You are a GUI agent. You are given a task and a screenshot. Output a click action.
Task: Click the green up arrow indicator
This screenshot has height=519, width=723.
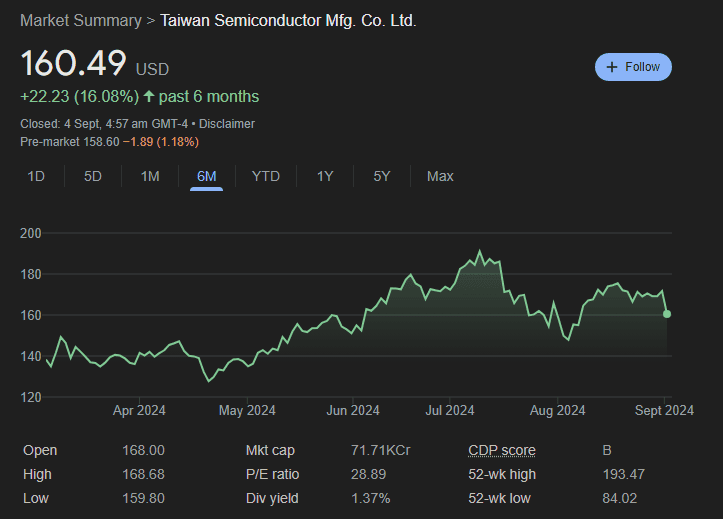click(x=148, y=96)
